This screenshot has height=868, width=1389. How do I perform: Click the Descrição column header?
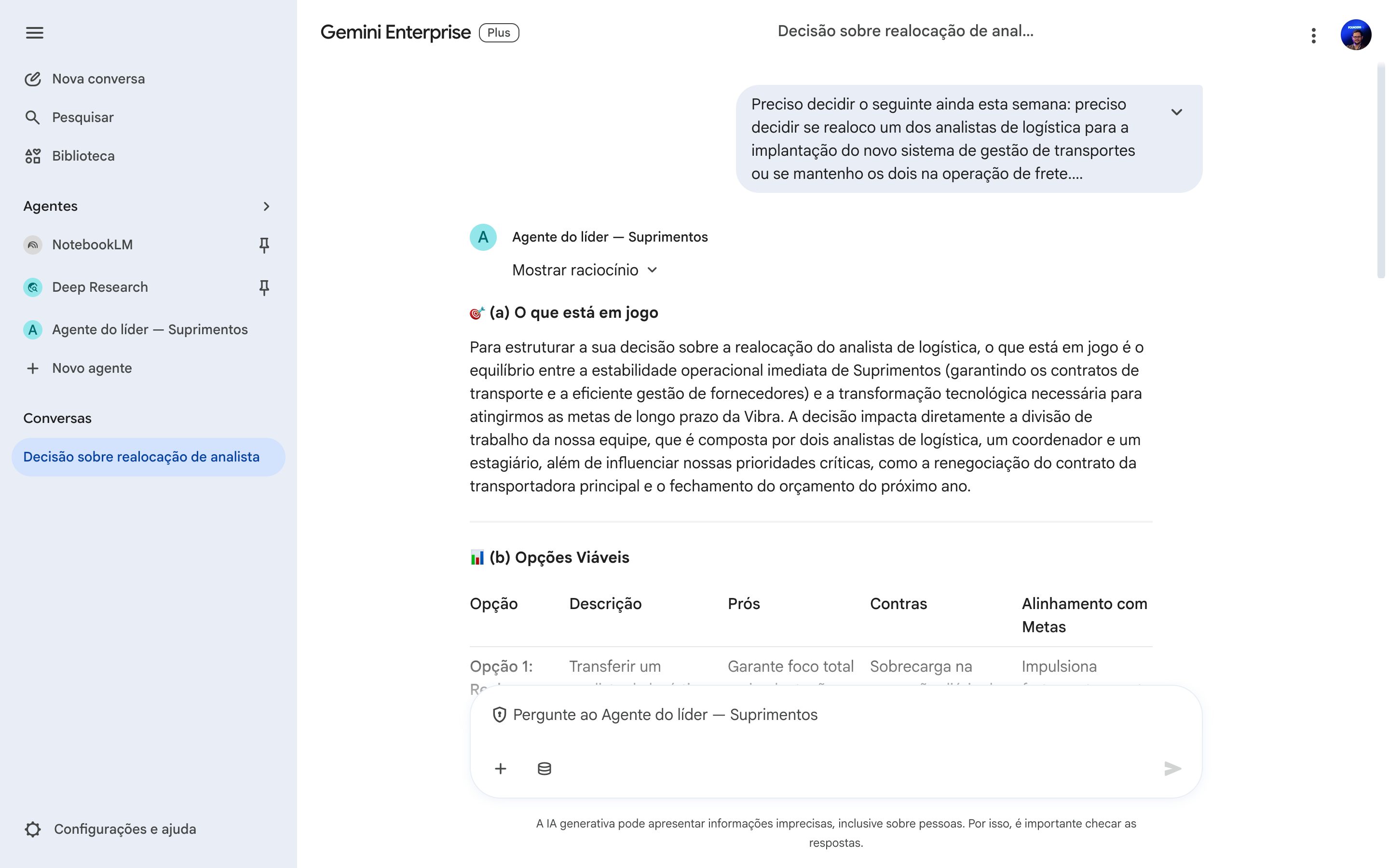coord(605,603)
